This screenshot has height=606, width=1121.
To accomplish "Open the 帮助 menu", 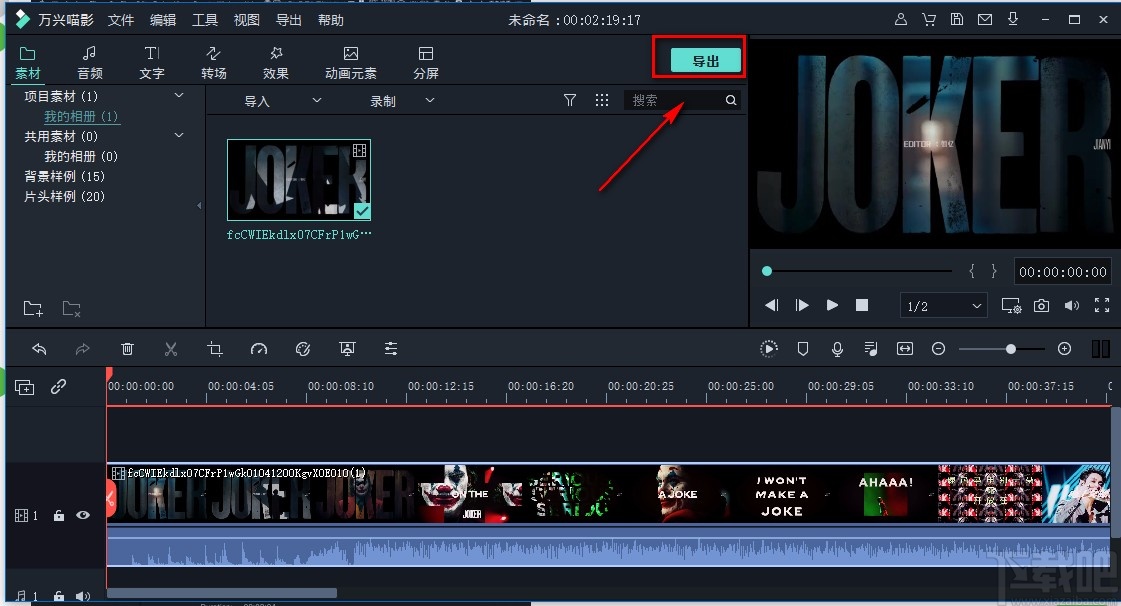I will tap(330, 20).
